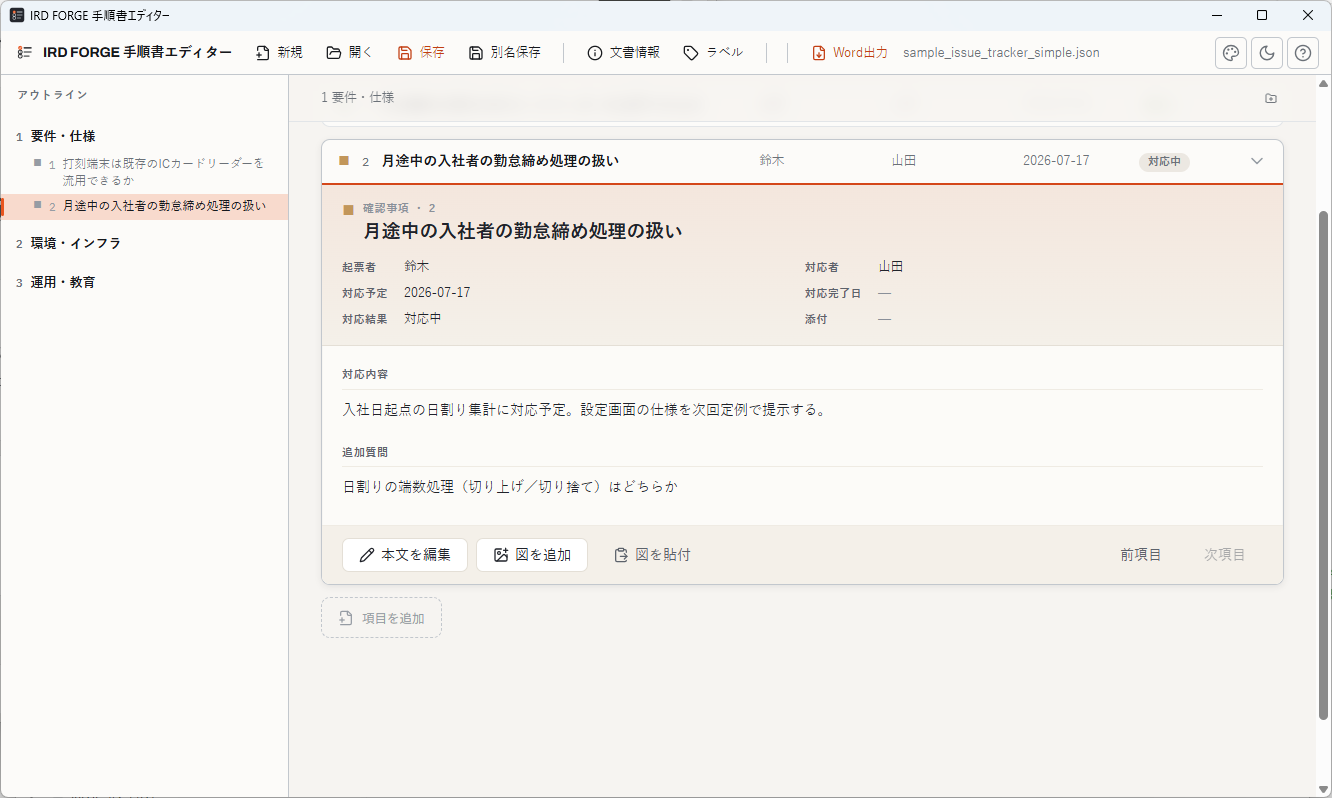The height and width of the screenshot is (798, 1332).
Task: Click the 起票者 value 鈴木
Action: [x=417, y=267]
